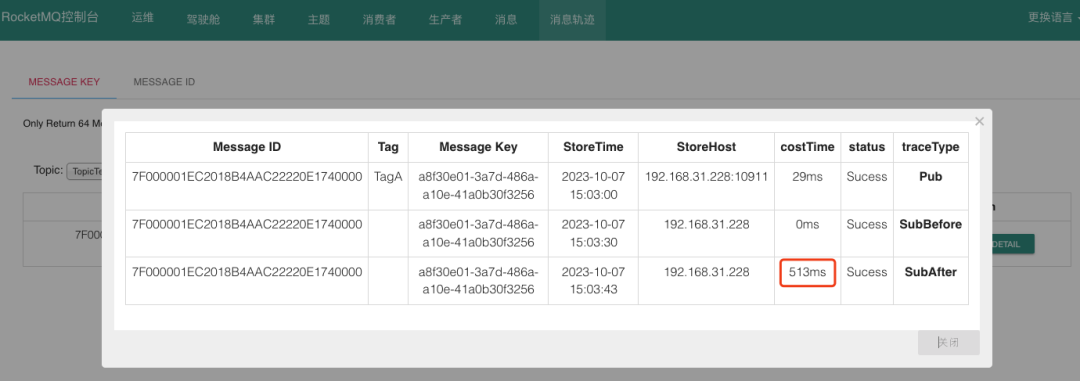Go to the 驾驶舱 dashboard page

[203, 19]
